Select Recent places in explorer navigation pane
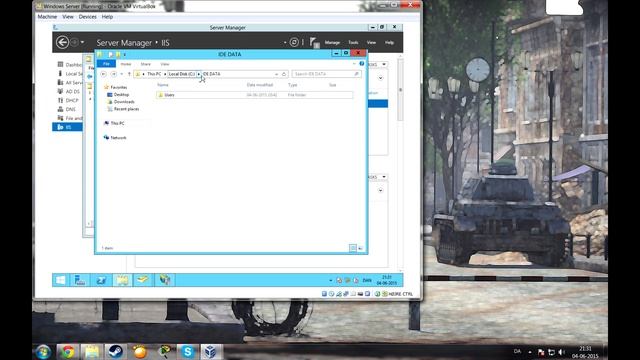Viewport: 640px width, 360px height. [x=123, y=109]
